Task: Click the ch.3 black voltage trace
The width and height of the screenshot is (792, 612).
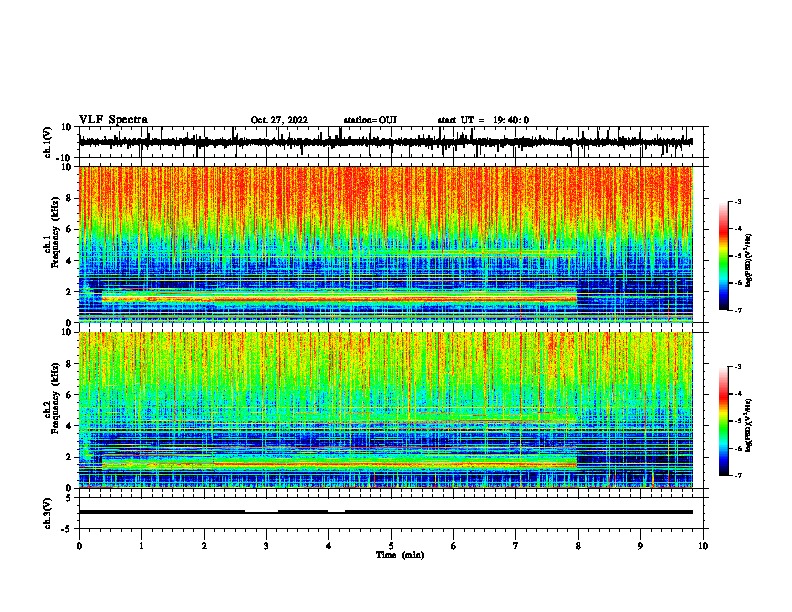Action: (x=385, y=512)
